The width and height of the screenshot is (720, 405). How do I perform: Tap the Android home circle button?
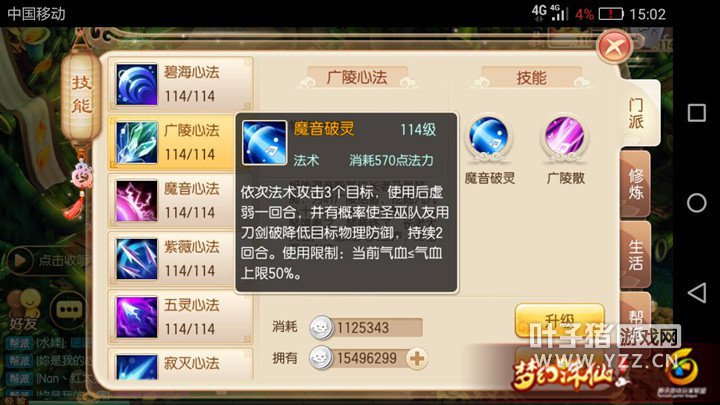pyautogui.click(x=697, y=202)
